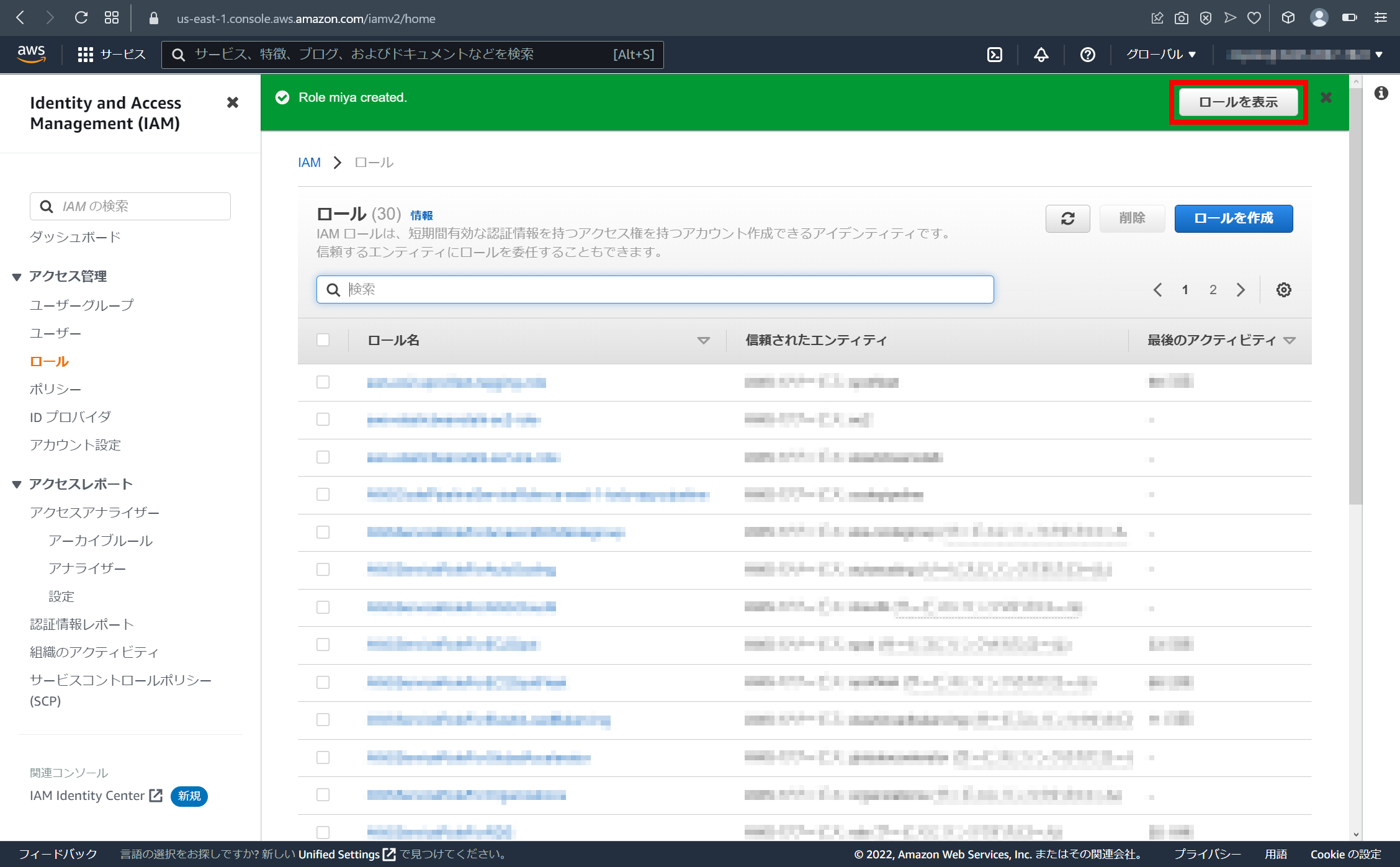Image resolution: width=1400 pixels, height=867 pixels.
Task: Go to previous page of roles
Action: [x=1157, y=290]
